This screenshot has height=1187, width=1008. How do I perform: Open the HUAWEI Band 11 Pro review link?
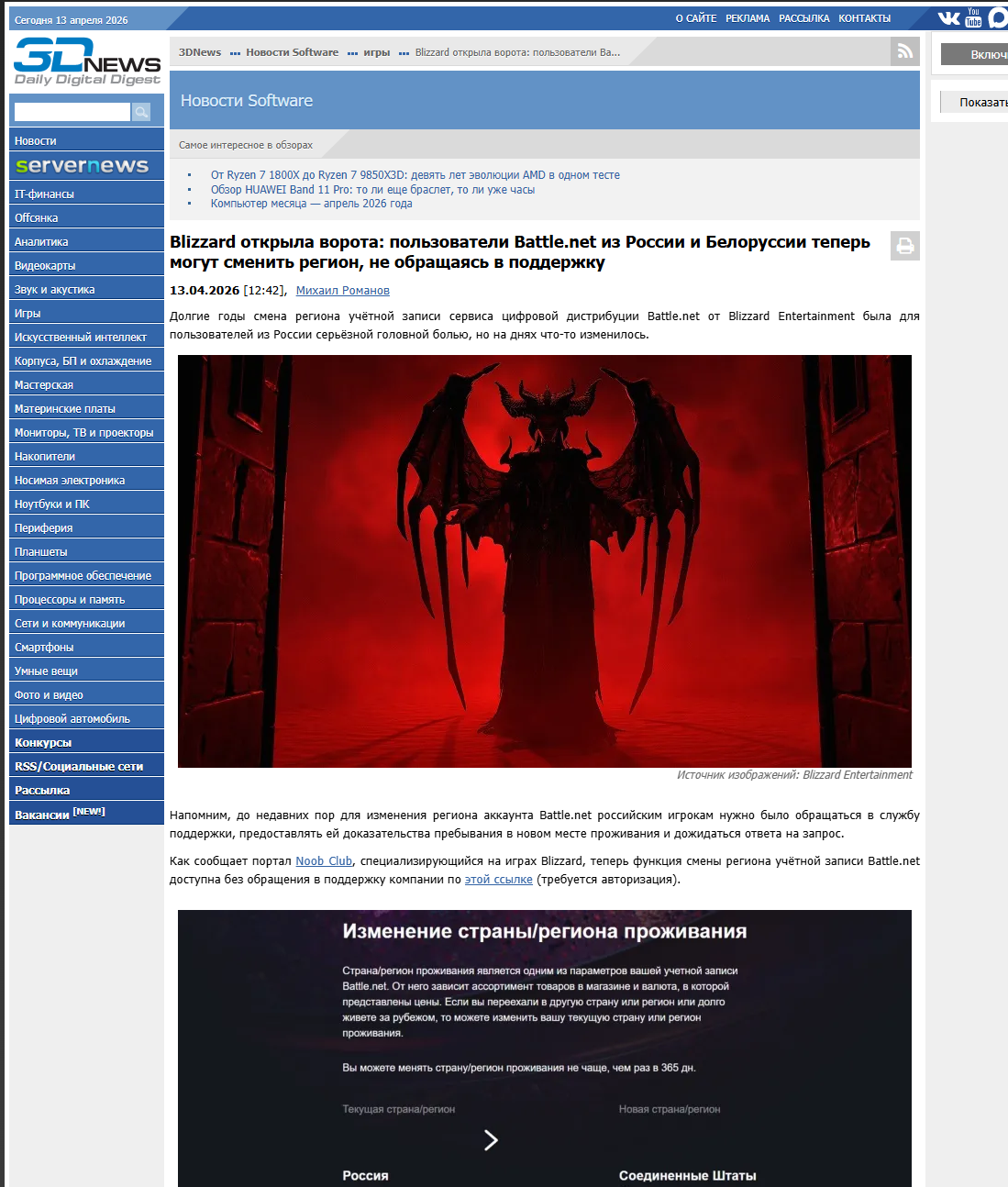click(372, 189)
